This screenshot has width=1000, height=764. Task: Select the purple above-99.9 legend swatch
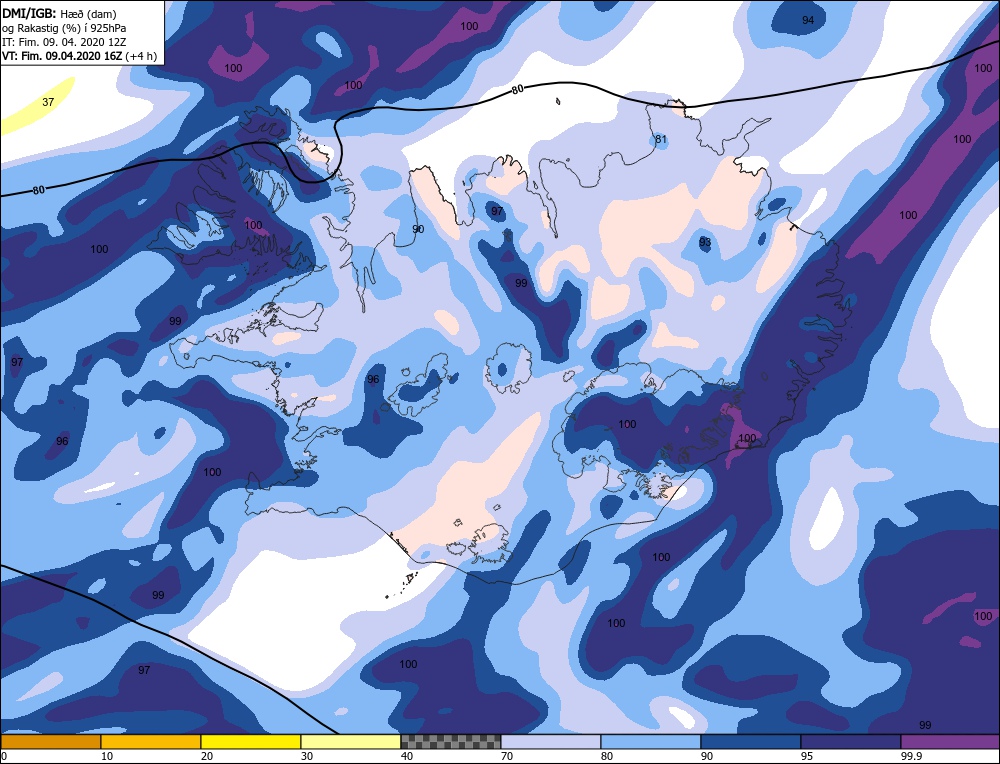pos(950,742)
